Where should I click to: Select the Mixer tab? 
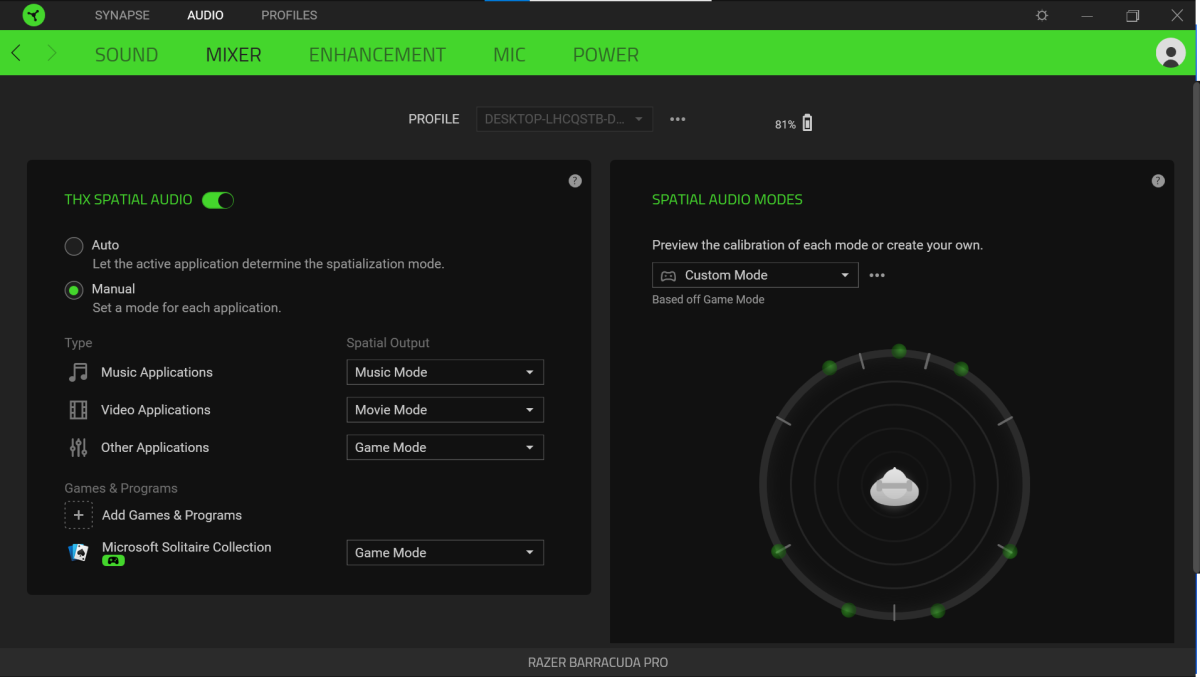[233, 55]
